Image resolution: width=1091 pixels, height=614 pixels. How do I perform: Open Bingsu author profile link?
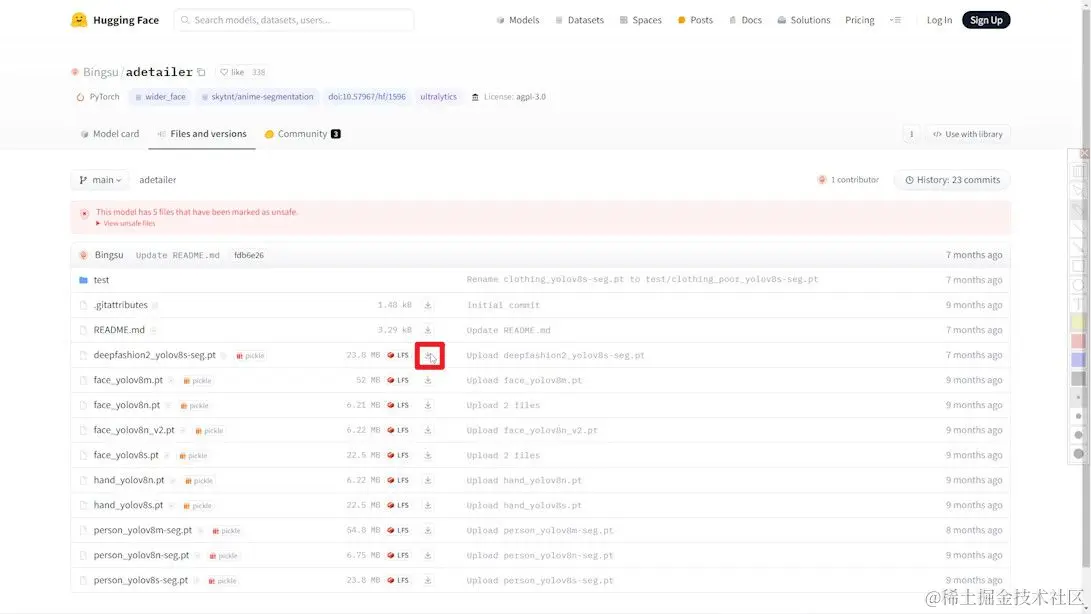pos(100,72)
